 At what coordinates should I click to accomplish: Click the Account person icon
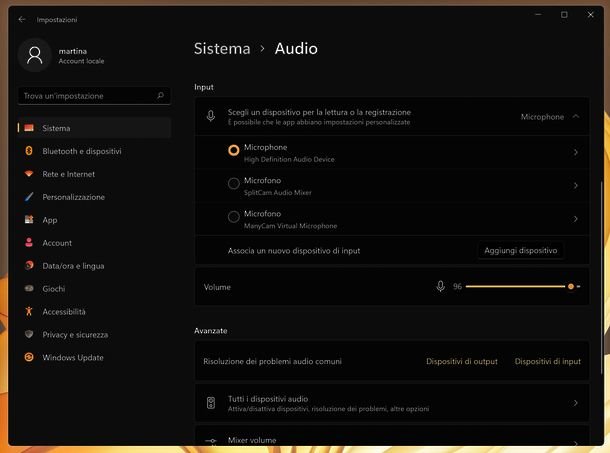29,242
